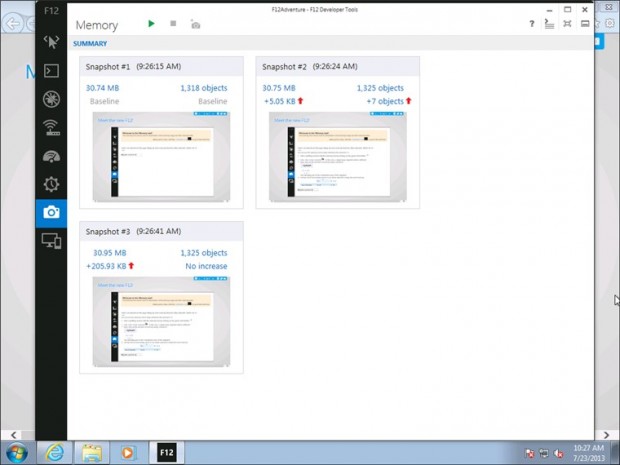Image resolution: width=620 pixels, height=465 pixels.
Task: Switch to the SUMMARY tab
Action: (91, 44)
